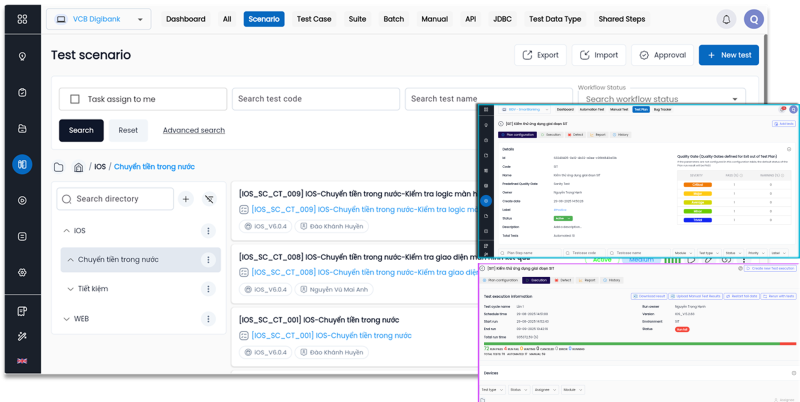Open the VCB Digibank project dropdown
800x402 pixels.
pyautogui.click(x=98, y=19)
